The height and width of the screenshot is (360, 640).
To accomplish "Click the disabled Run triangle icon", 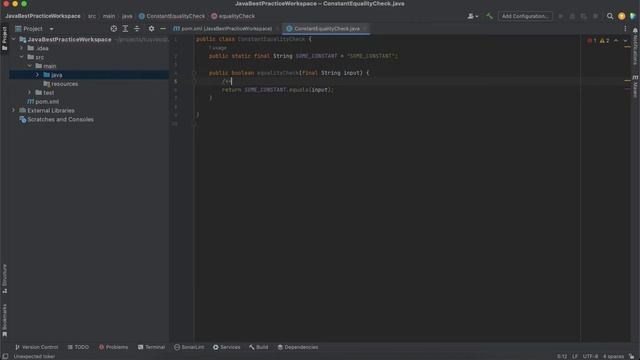I will pyautogui.click(x=561, y=16).
